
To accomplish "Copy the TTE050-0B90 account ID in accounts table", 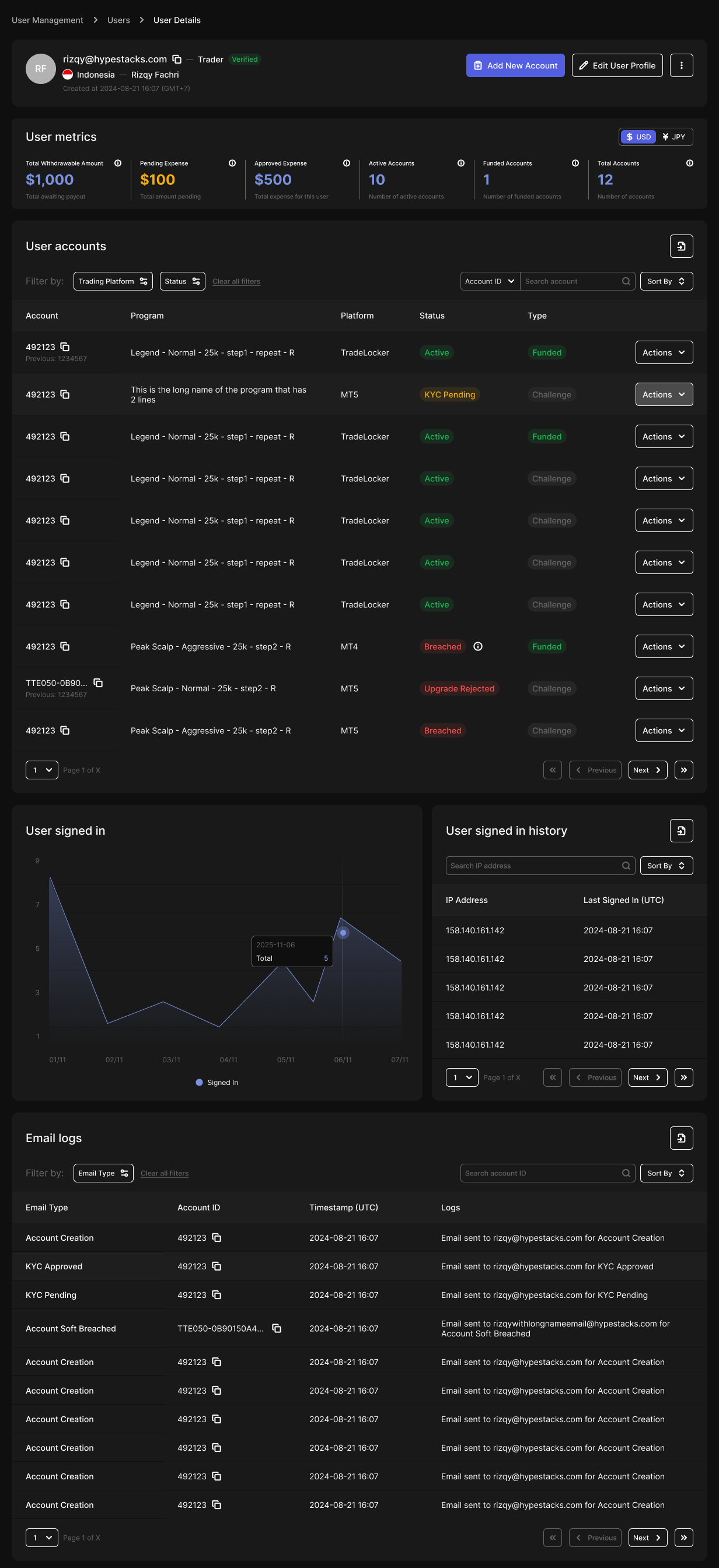I will click(98, 683).
